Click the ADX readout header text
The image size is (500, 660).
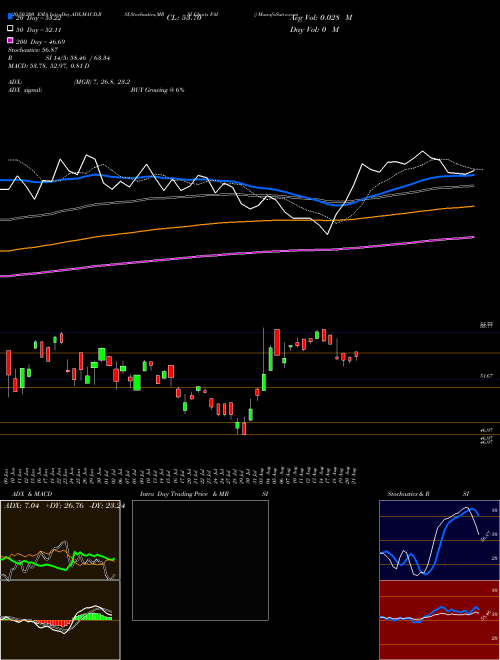tap(64, 506)
